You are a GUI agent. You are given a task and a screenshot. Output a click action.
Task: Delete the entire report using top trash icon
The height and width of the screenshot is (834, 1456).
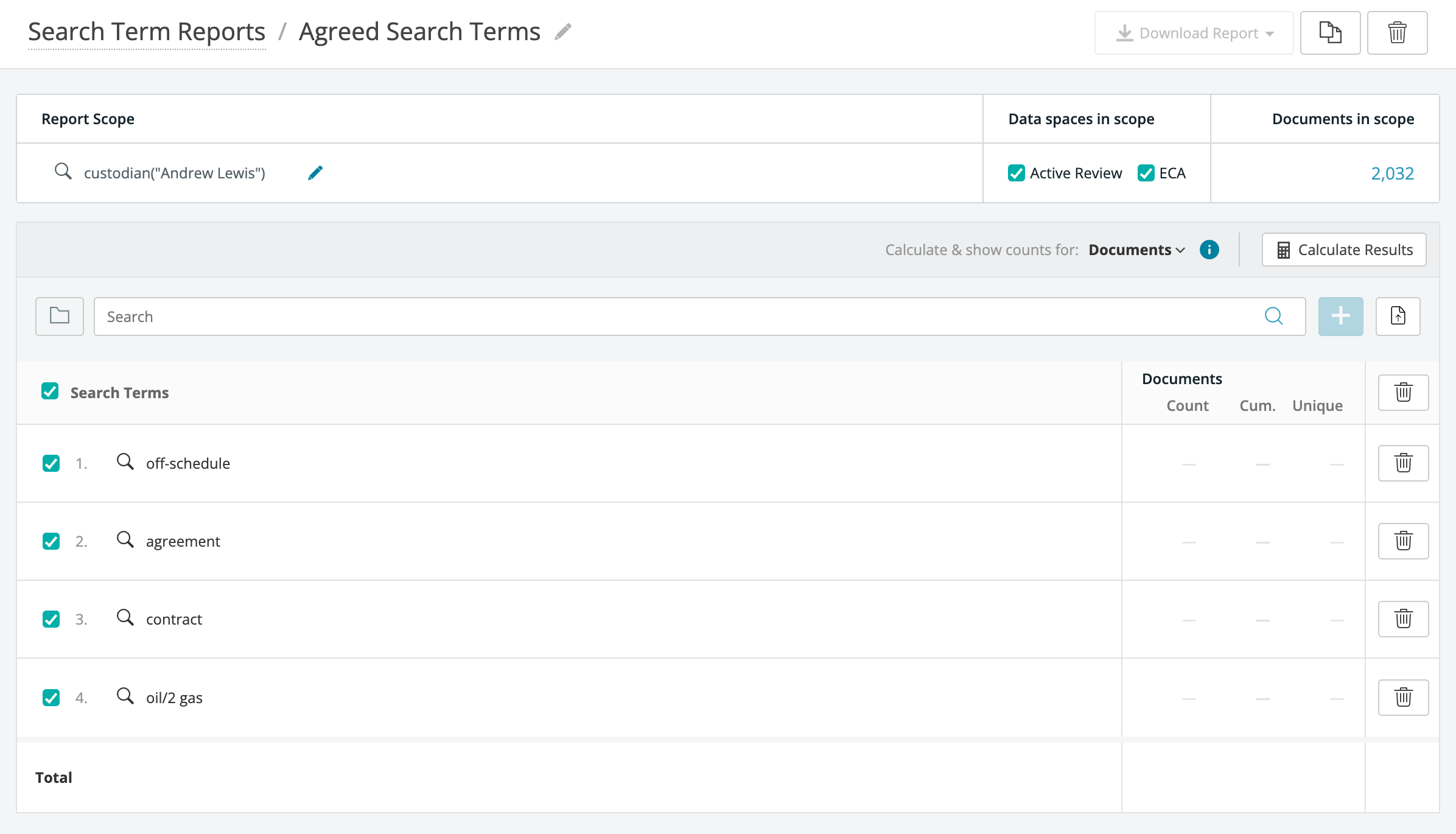point(1397,33)
